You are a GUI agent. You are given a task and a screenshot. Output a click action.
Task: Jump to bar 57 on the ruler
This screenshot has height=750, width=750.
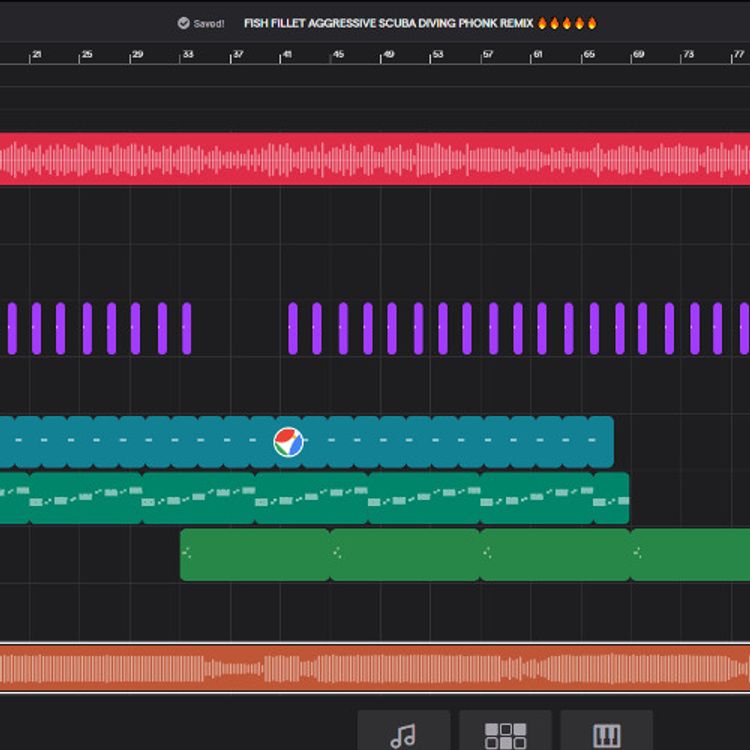pos(487,55)
